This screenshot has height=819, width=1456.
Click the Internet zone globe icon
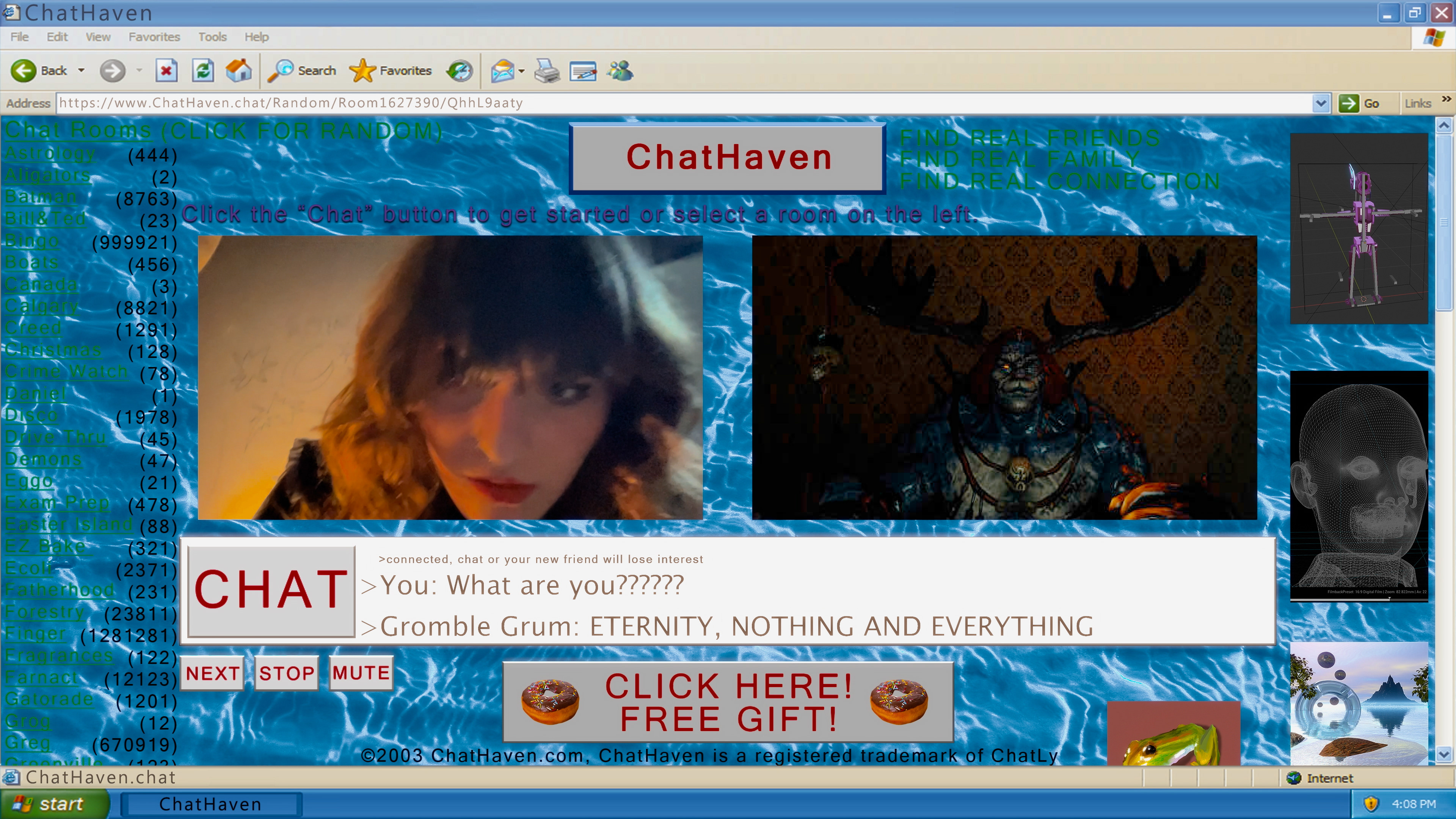(1294, 778)
